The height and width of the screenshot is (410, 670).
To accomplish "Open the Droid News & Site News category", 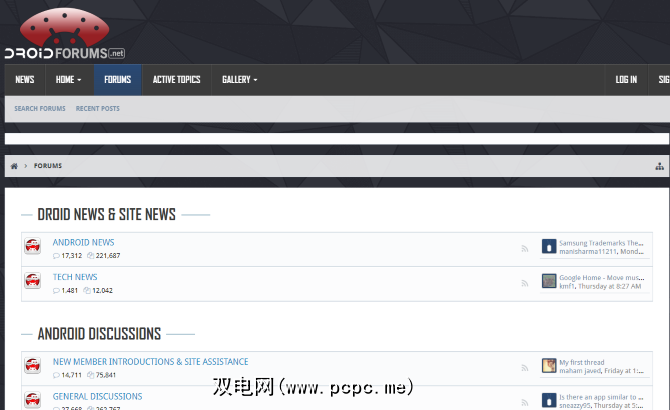I will point(106,214).
